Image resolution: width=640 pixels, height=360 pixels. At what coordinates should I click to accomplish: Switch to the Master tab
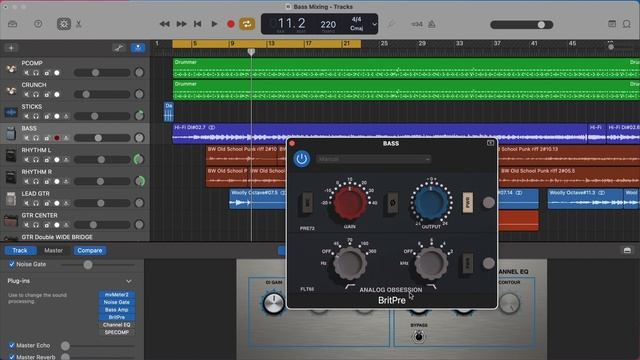point(53,250)
